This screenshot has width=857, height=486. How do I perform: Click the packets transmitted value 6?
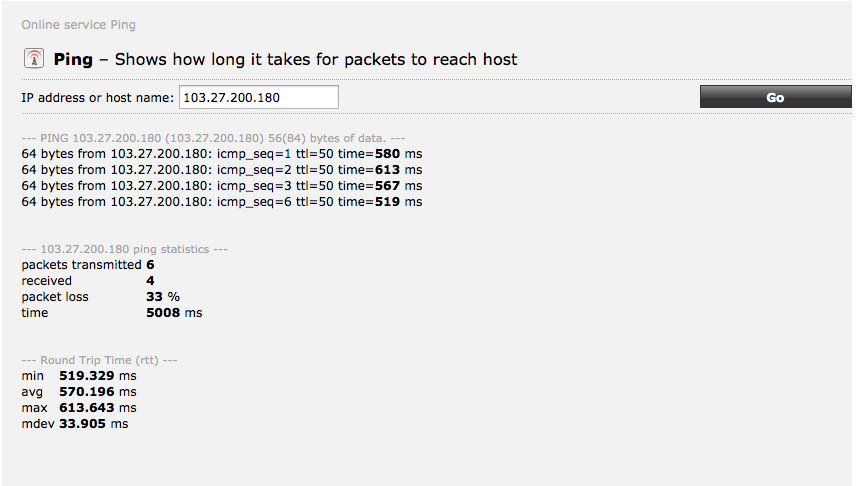point(150,265)
